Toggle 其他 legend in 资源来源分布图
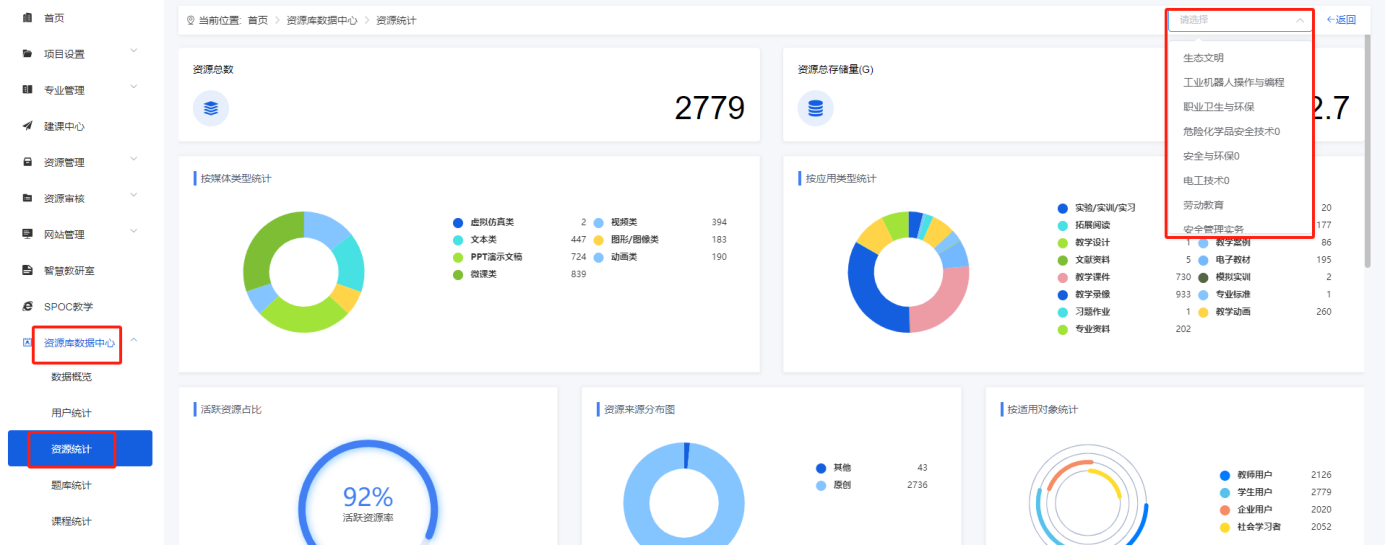This screenshot has width=1385, height=545. (821, 468)
